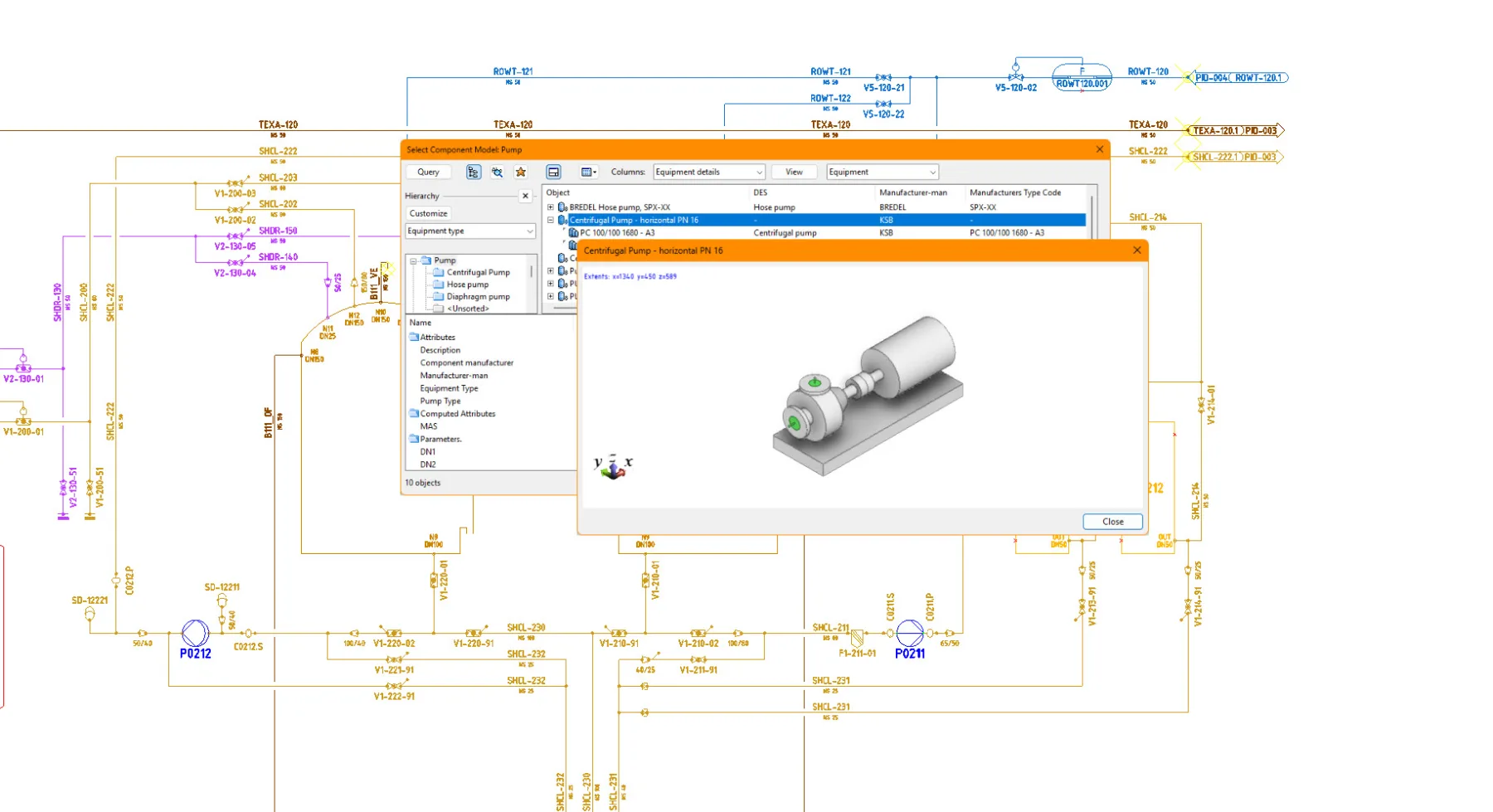Select Diaphragm pump folder in hierarchy tree
This screenshot has height=812, width=1493.
click(478, 296)
